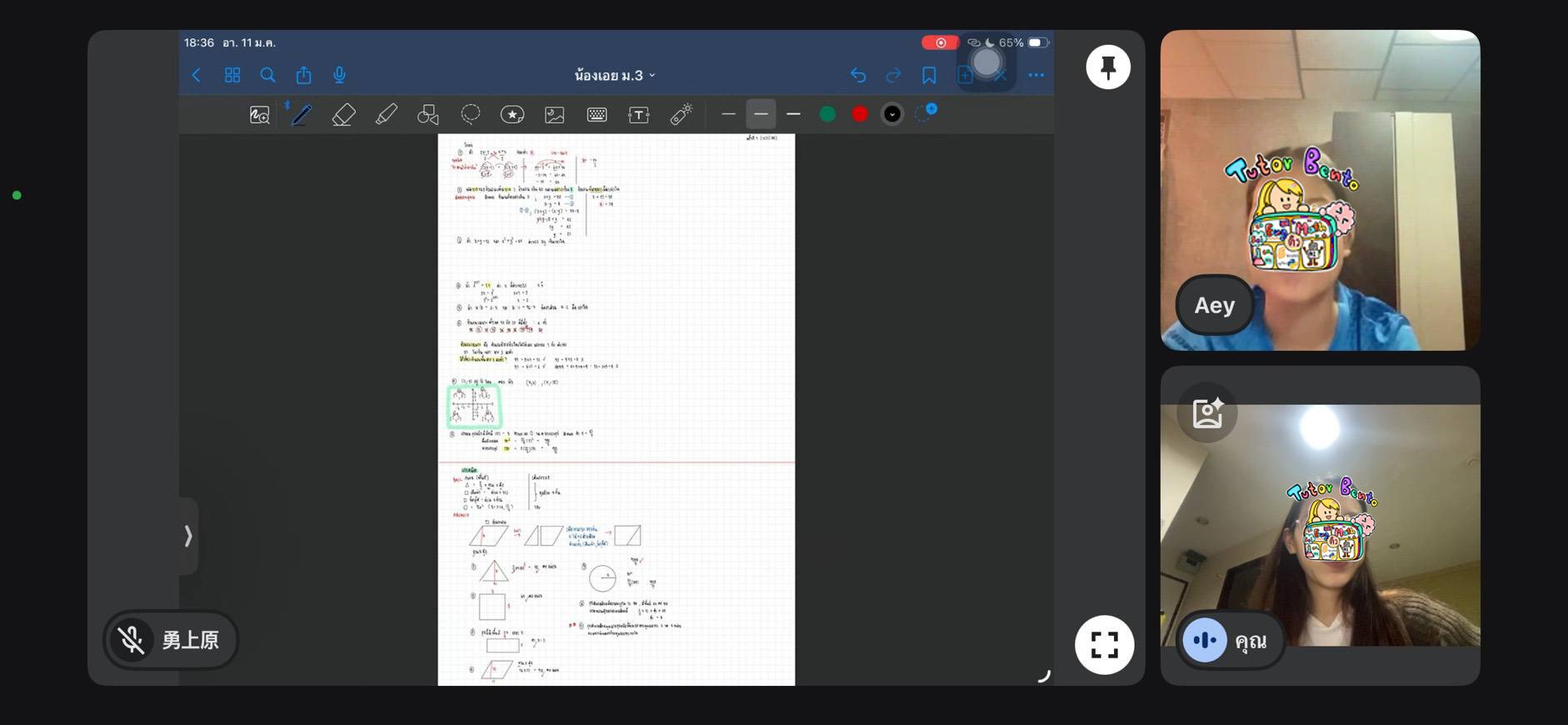
Task: Choose the red pen color
Action: (x=860, y=114)
